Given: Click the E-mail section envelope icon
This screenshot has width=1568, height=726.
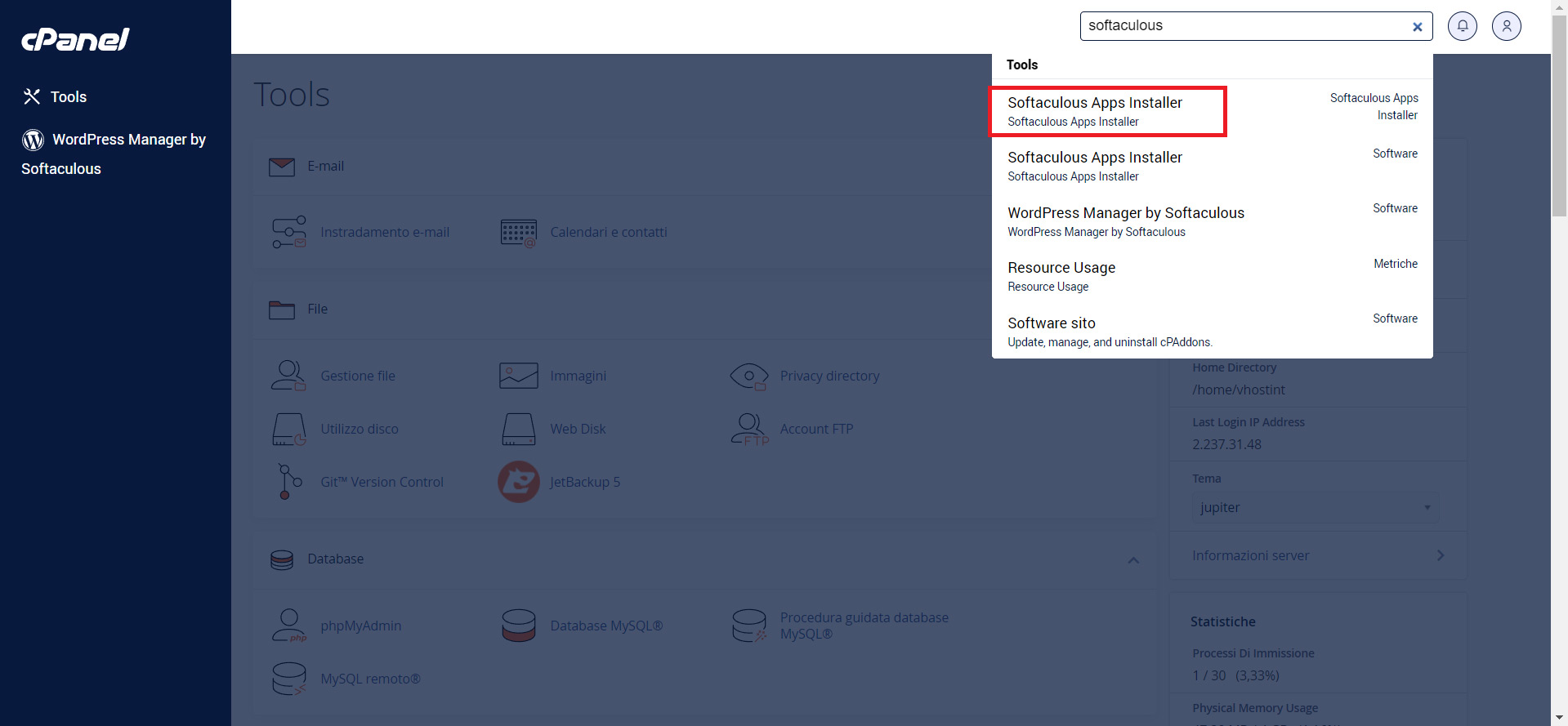Looking at the screenshot, I should click(x=282, y=167).
